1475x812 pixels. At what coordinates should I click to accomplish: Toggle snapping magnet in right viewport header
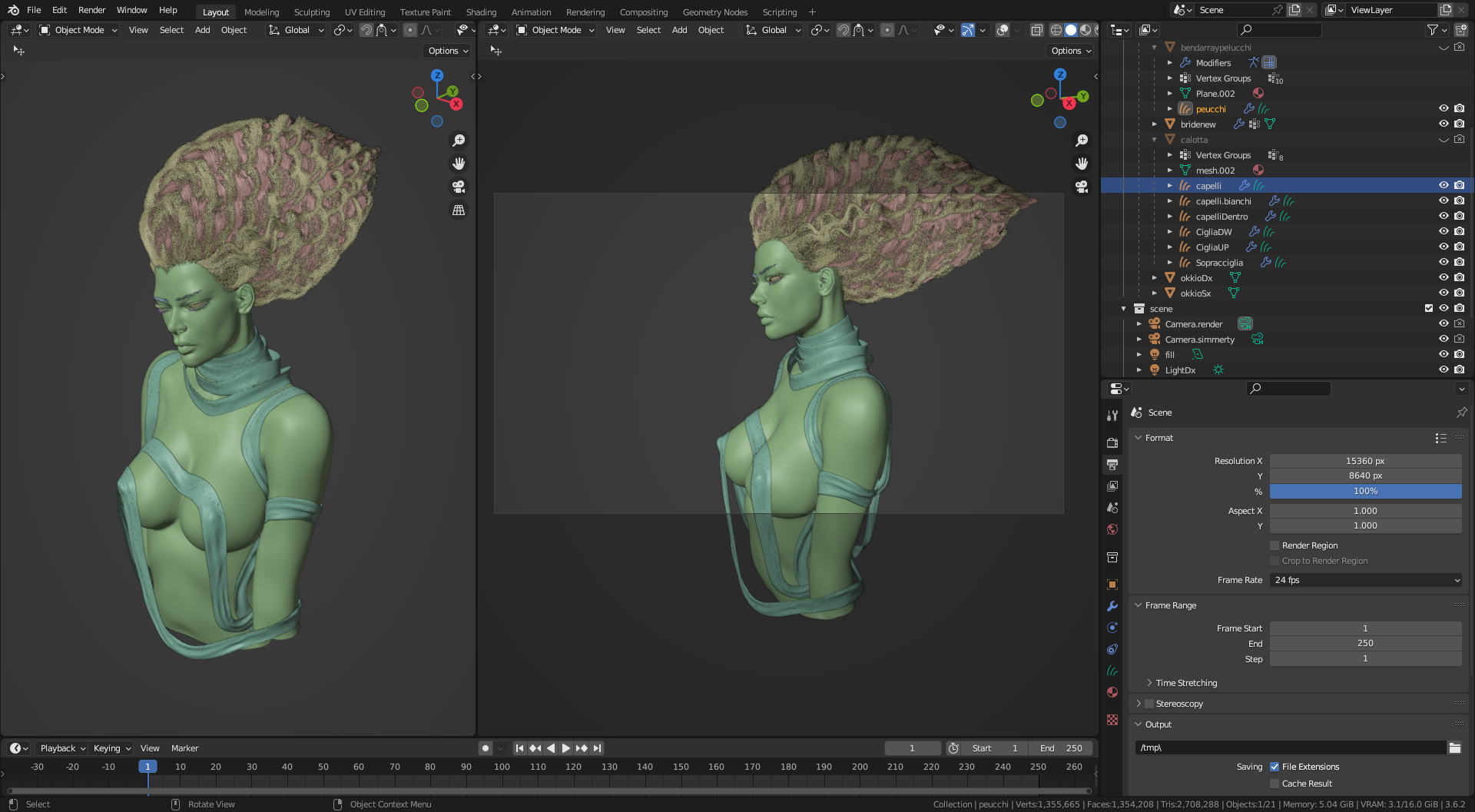844,30
